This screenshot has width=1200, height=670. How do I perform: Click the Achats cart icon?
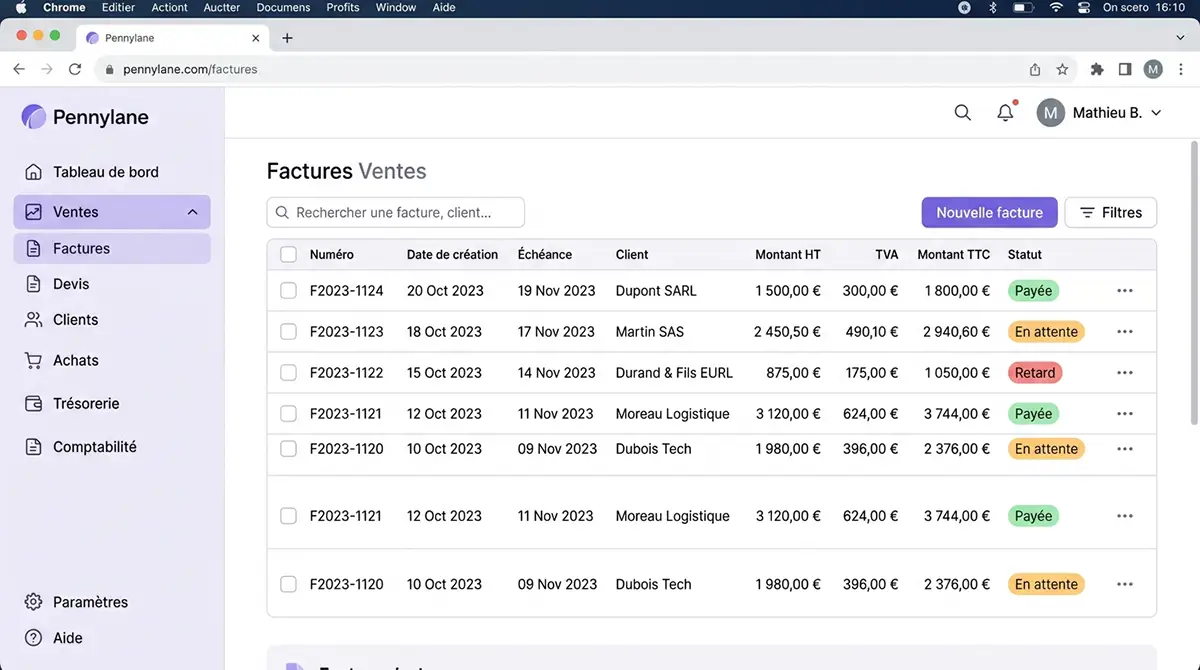(x=34, y=360)
